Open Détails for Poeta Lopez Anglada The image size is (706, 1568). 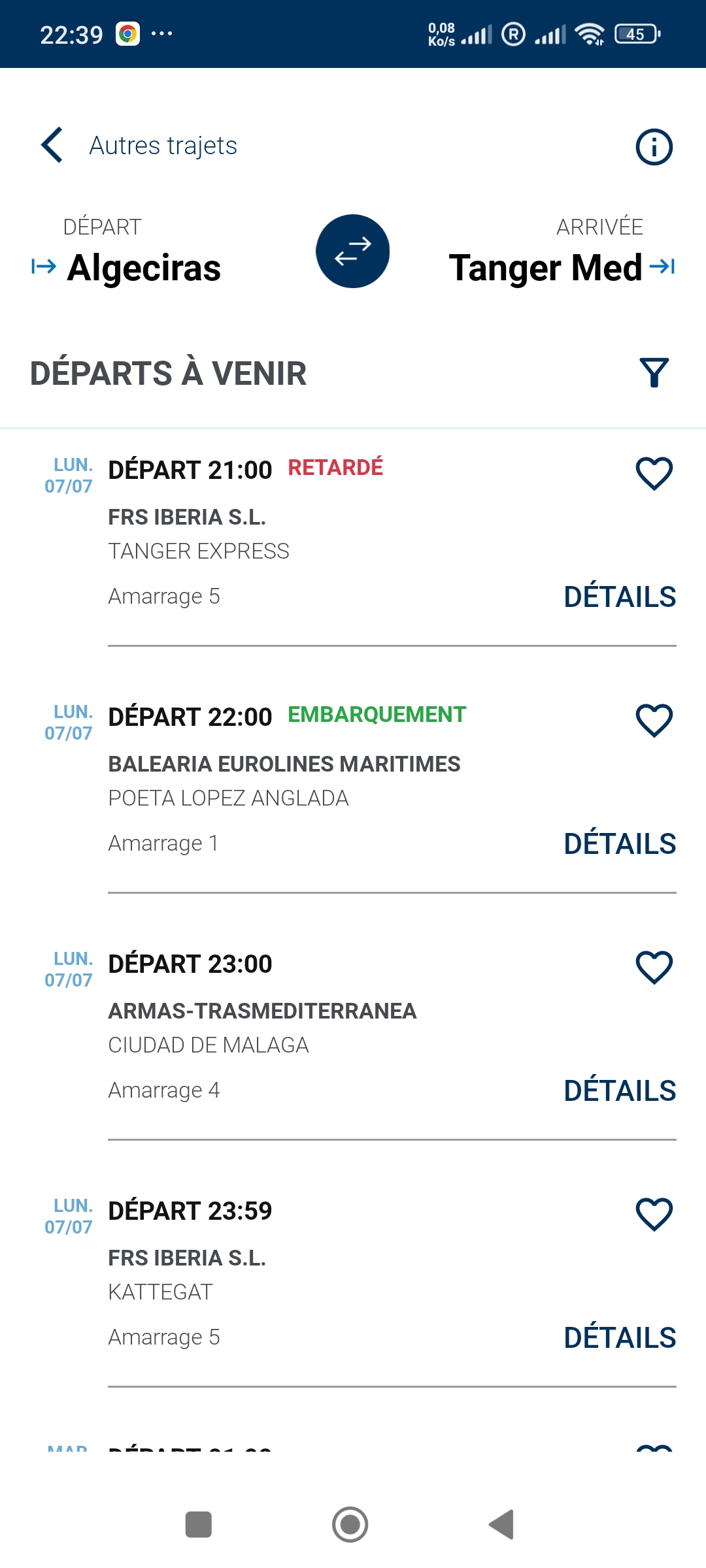point(619,844)
